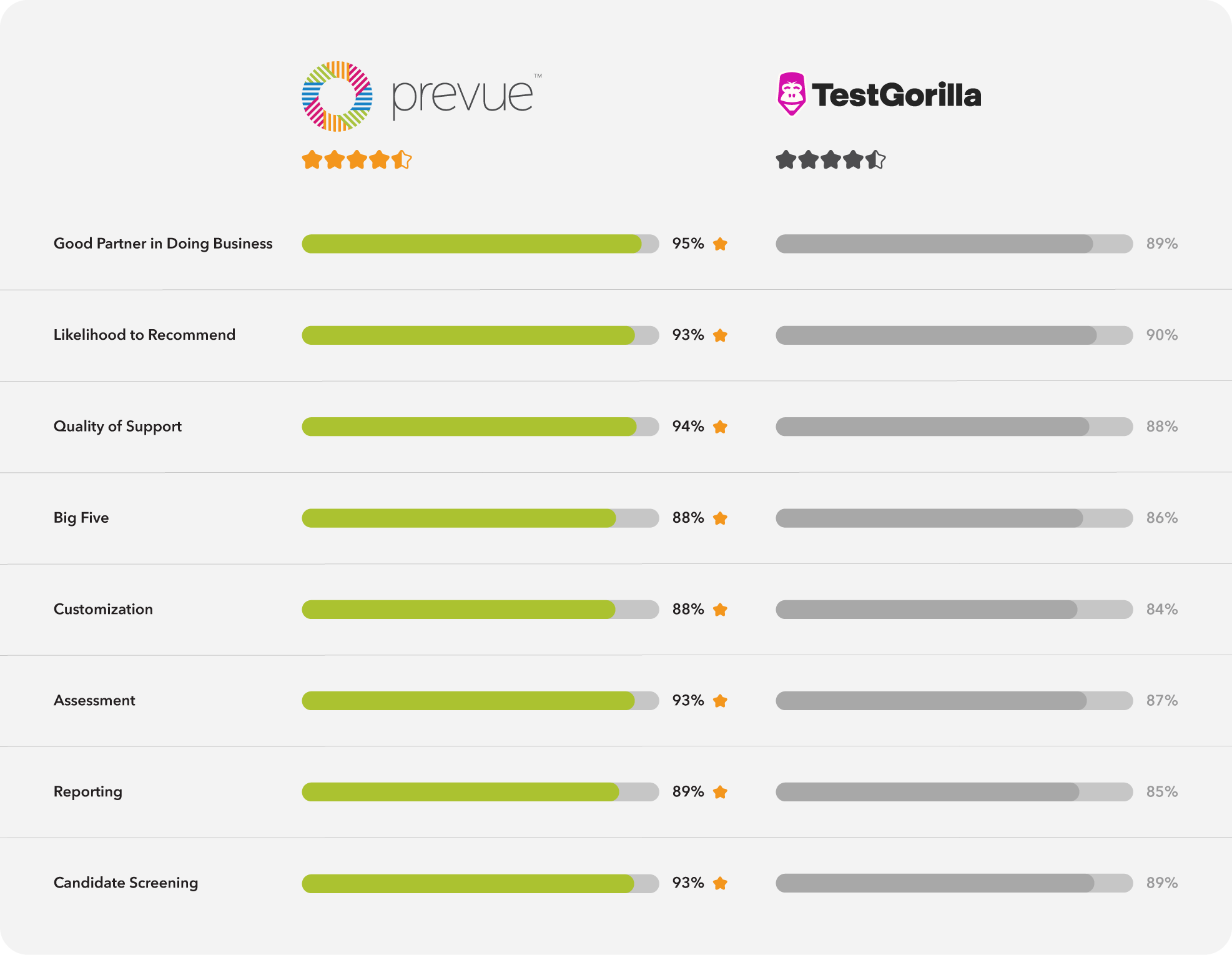Click the green Quality of Support bar

click(470, 427)
